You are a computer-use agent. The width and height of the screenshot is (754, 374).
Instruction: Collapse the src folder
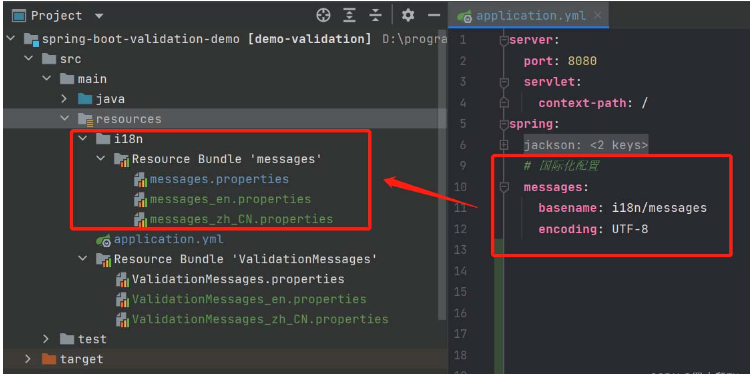pyautogui.click(x=29, y=59)
